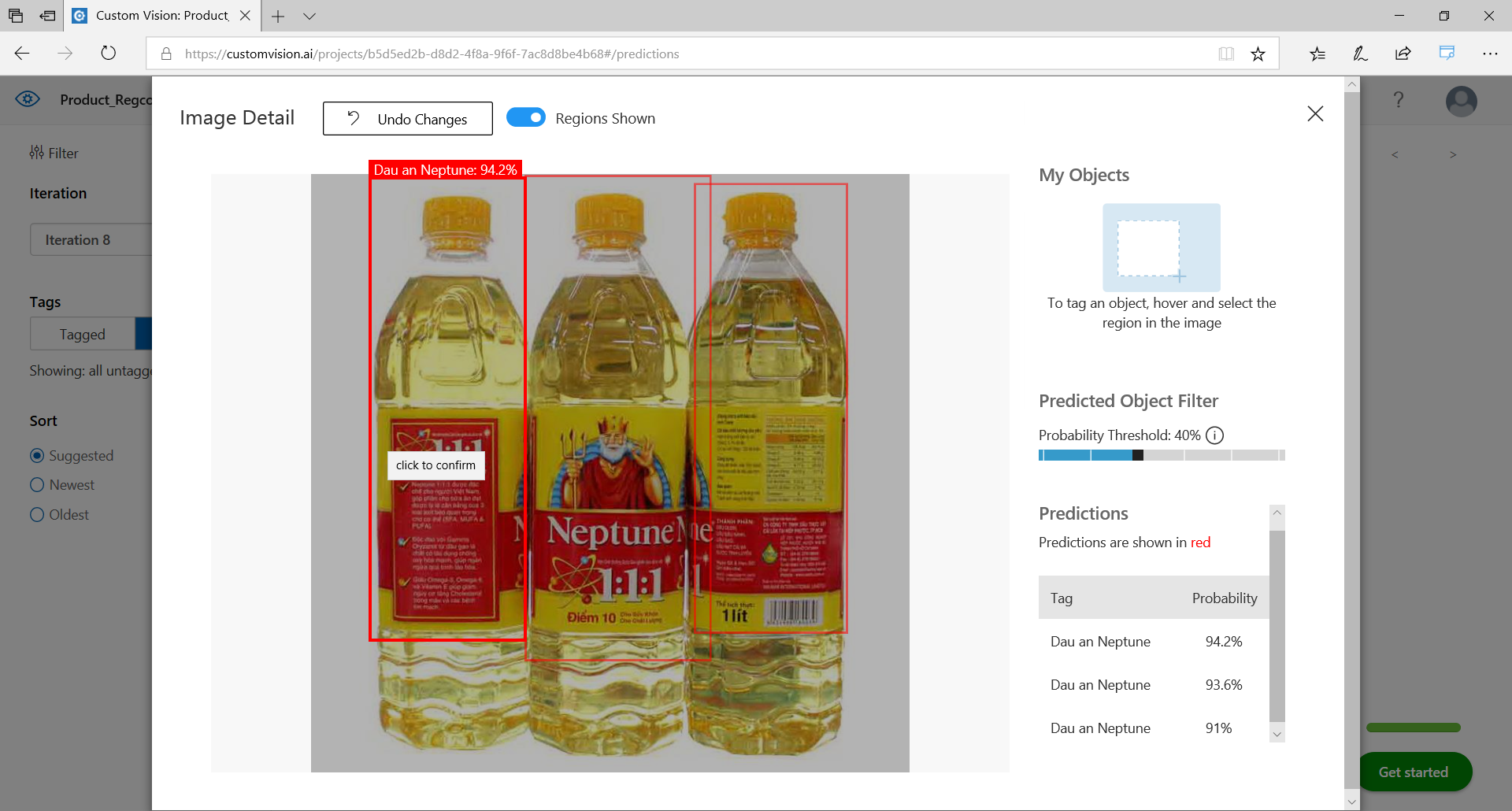Click the Share page icon
This screenshot has height=811, width=1512.
tap(1403, 54)
